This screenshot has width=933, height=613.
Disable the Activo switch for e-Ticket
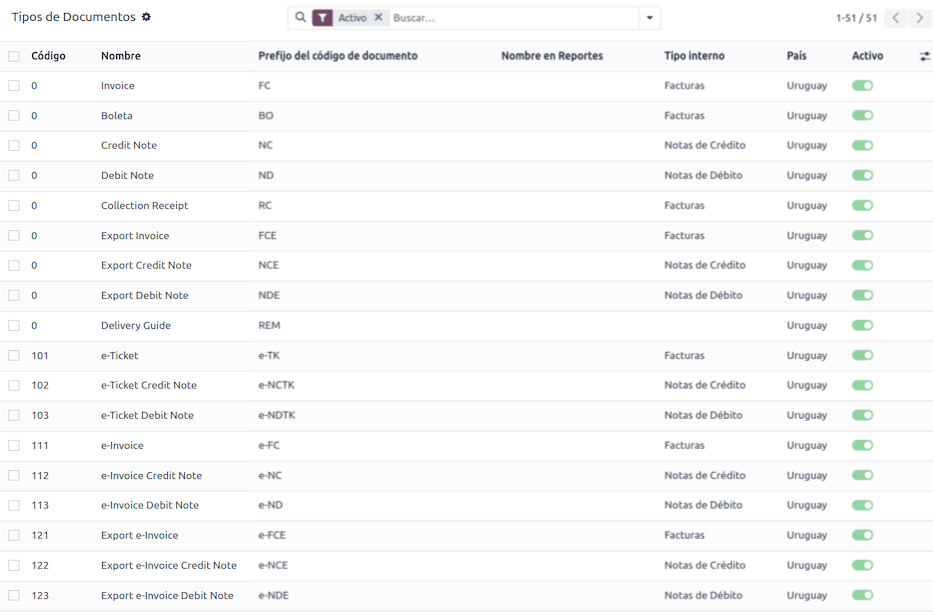pos(862,355)
